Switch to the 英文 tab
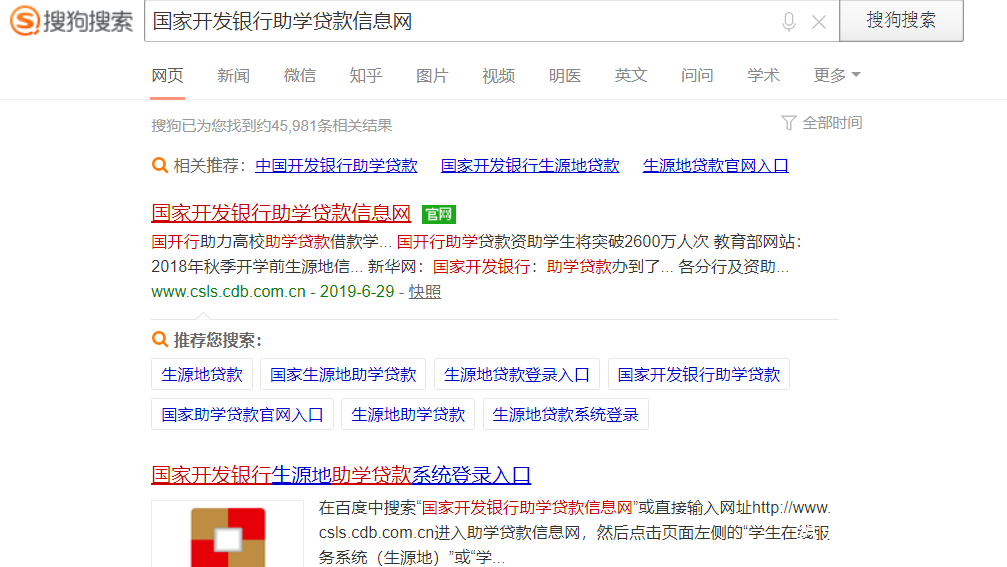1007x567 pixels. coord(631,76)
